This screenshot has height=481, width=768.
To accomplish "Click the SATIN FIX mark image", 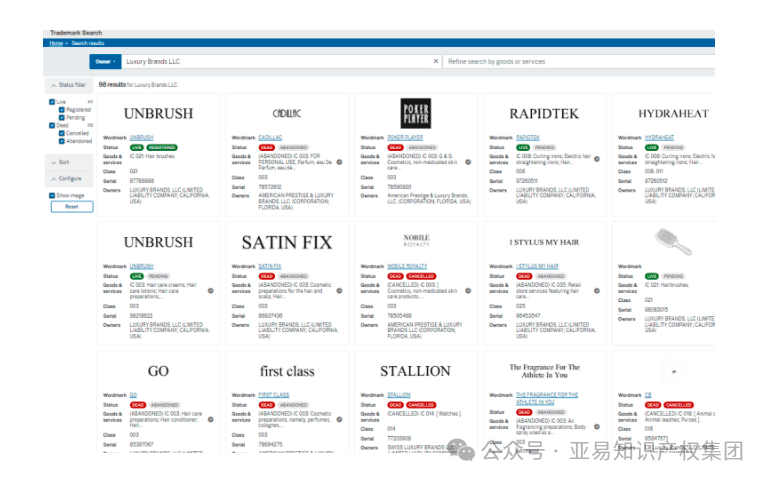I will pos(287,242).
